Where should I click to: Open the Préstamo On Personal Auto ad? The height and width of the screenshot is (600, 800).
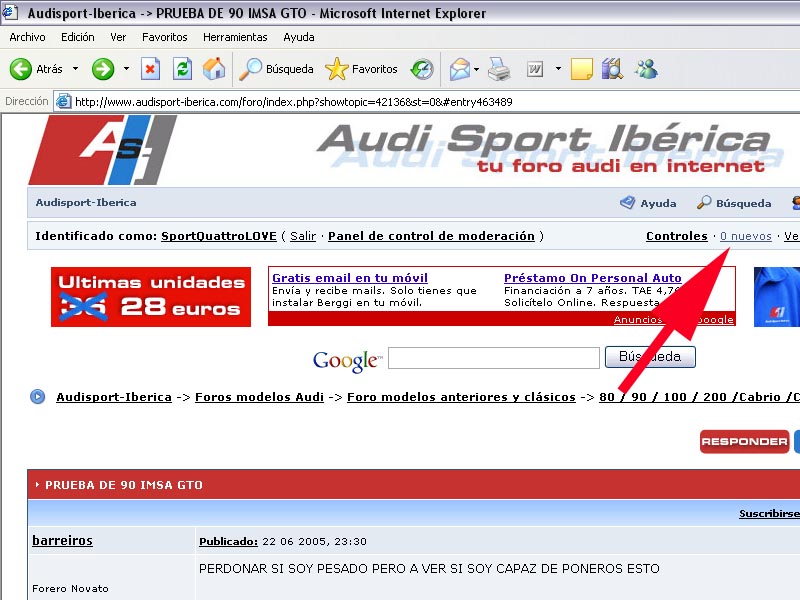(x=592, y=278)
